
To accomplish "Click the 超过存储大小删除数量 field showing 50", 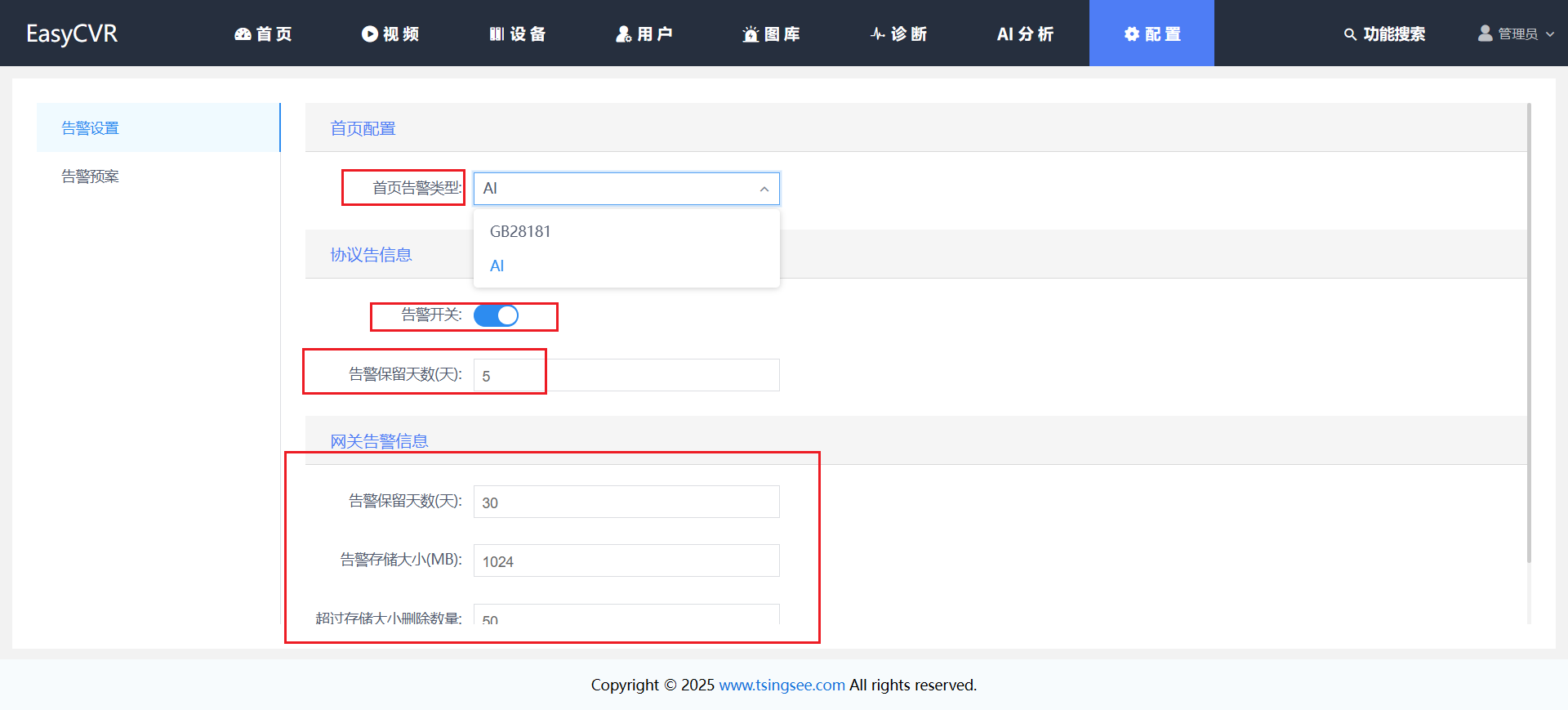I will coord(626,614).
